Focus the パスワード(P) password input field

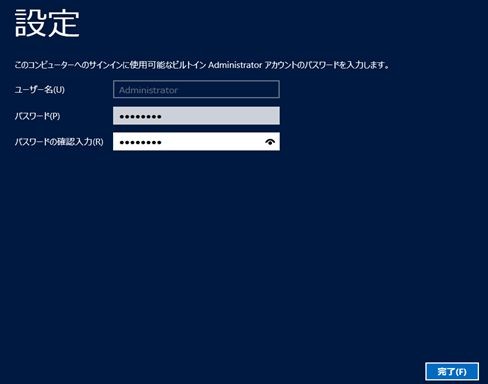(x=196, y=116)
